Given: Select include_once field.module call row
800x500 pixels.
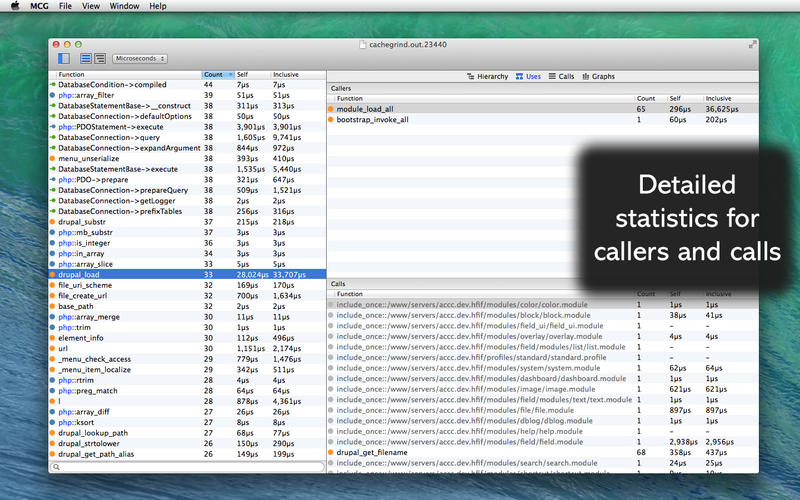Looking at the screenshot, I should (x=543, y=442).
